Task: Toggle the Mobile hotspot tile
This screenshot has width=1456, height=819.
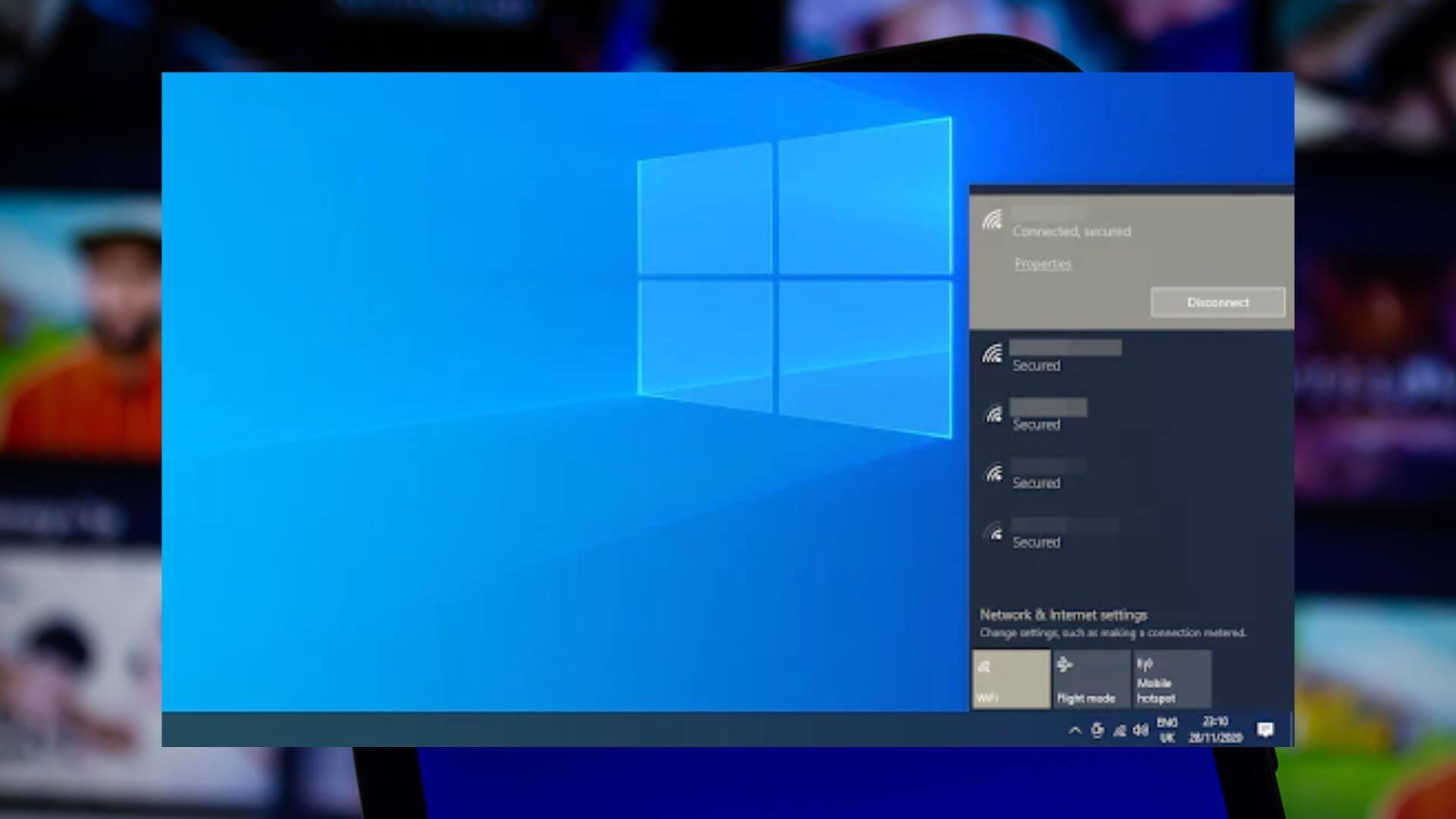Action: click(x=1172, y=679)
